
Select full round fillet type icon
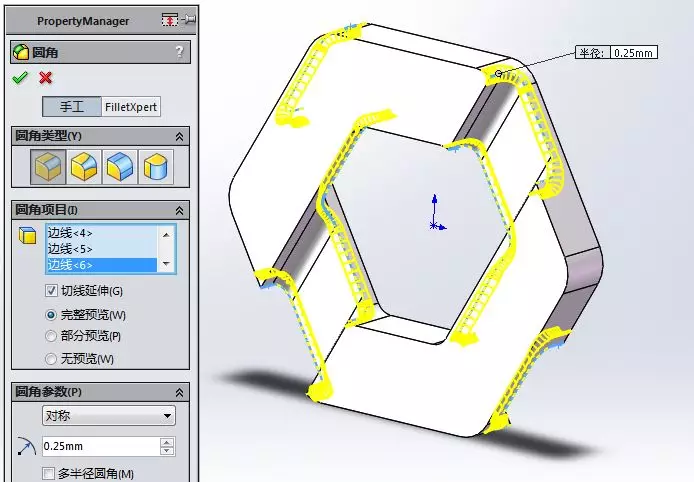(x=156, y=166)
